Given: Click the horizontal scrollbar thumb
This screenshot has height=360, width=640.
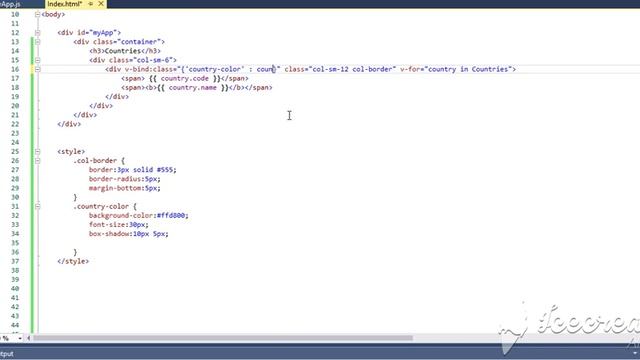Looking at the screenshot, I should pyautogui.click(x=223, y=338).
